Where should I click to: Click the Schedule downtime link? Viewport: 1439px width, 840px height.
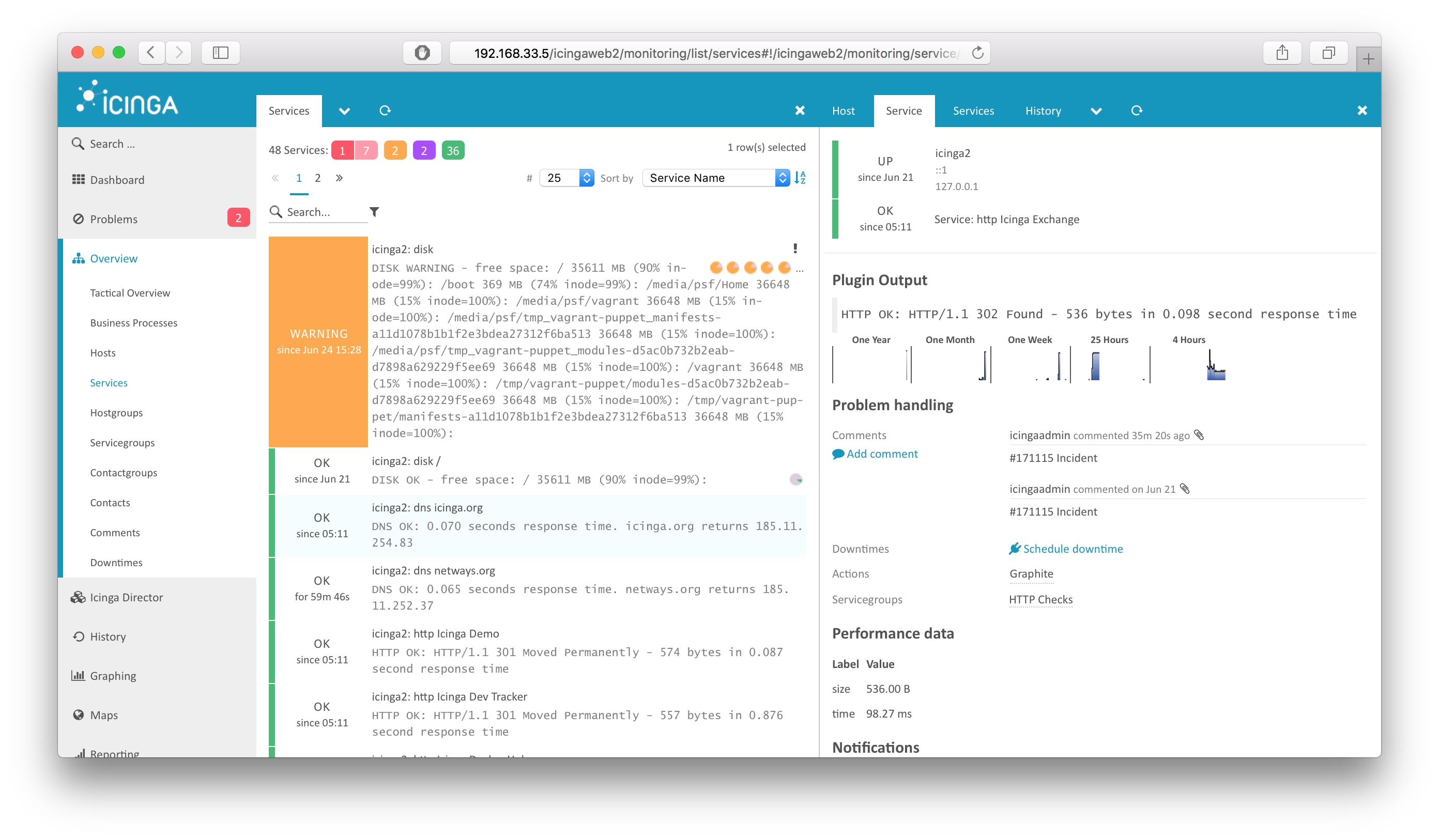pos(1073,549)
